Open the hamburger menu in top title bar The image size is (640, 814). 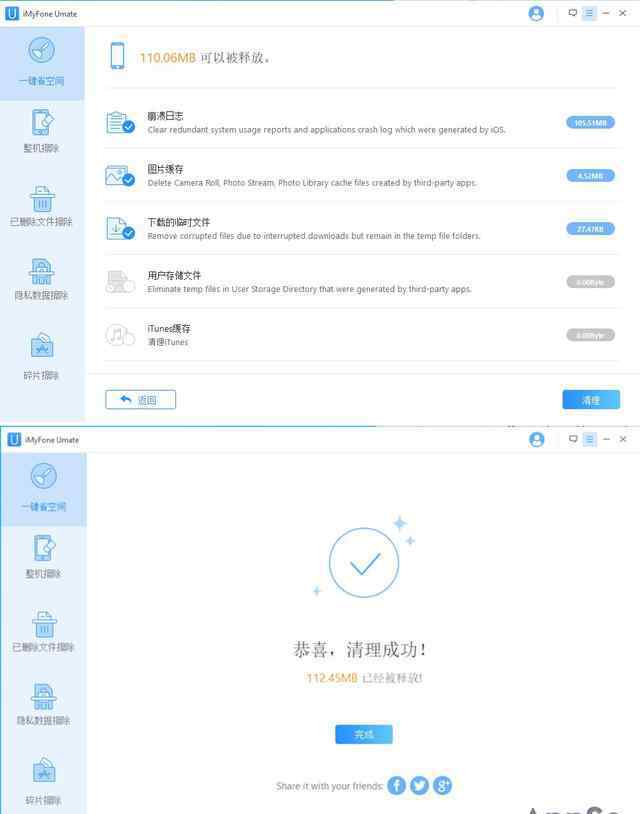pos(589,13)
